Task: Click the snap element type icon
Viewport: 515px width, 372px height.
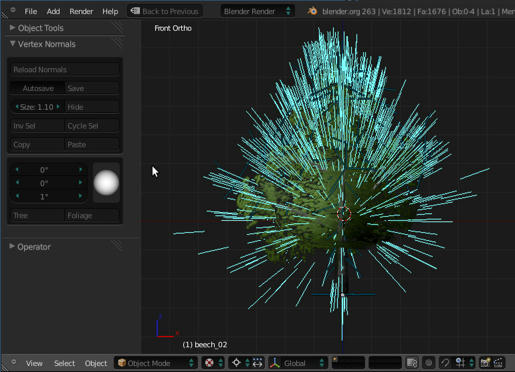Action: [460, 363]
